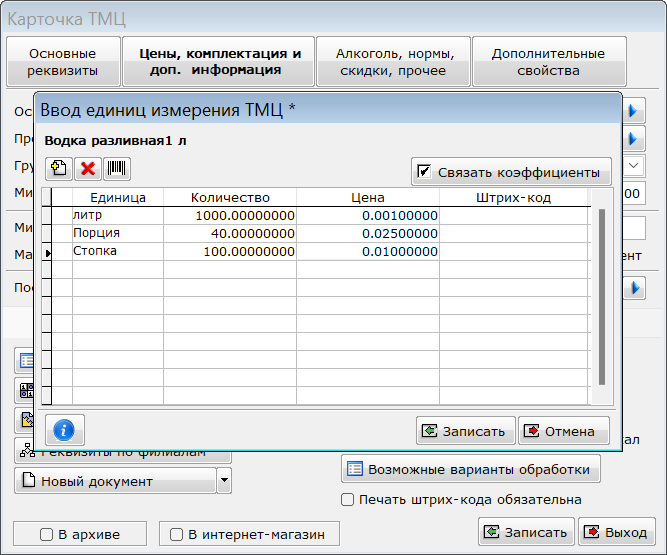667x555 pixels.
Task: Click the 'Штрих-код' column header
Action: [x=513, y=197]
